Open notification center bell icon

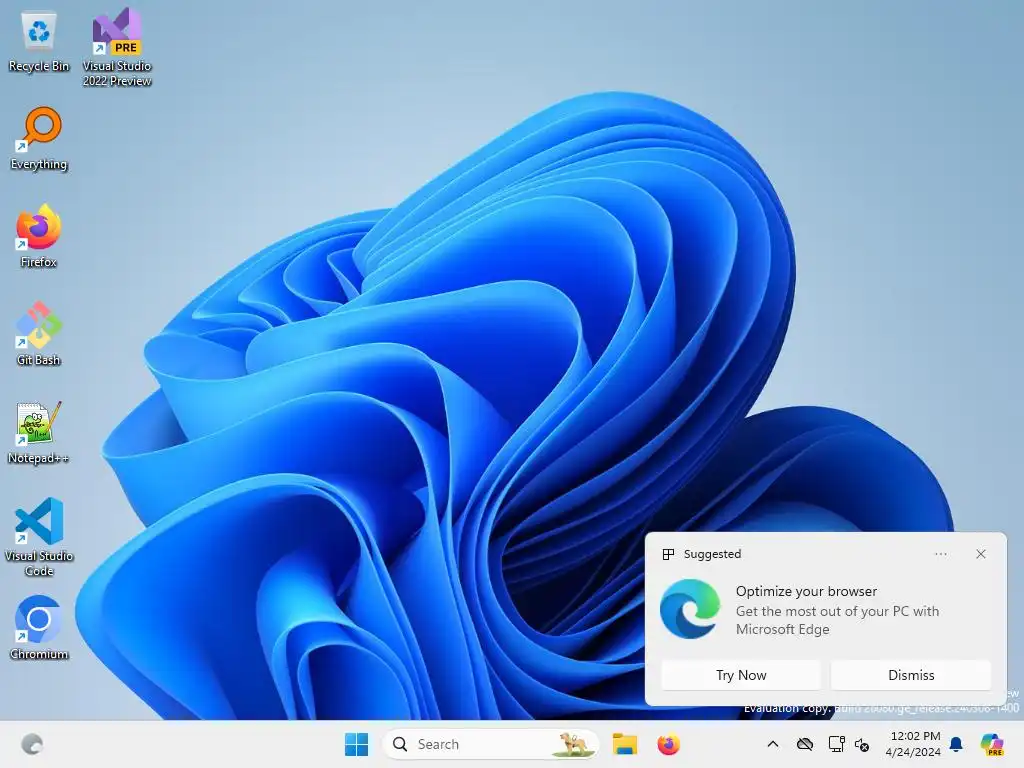[x=956, y=744]
